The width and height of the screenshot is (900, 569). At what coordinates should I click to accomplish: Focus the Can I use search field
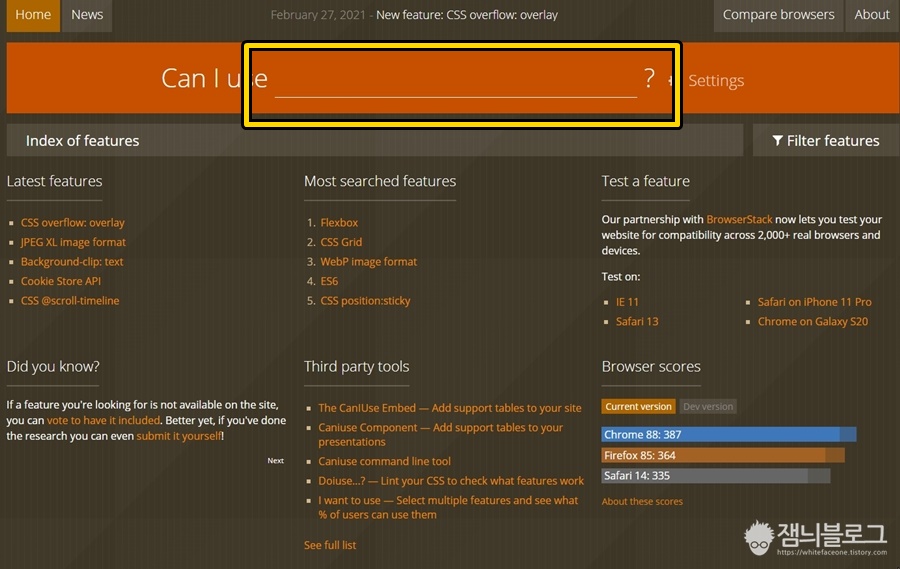(456, 80)
